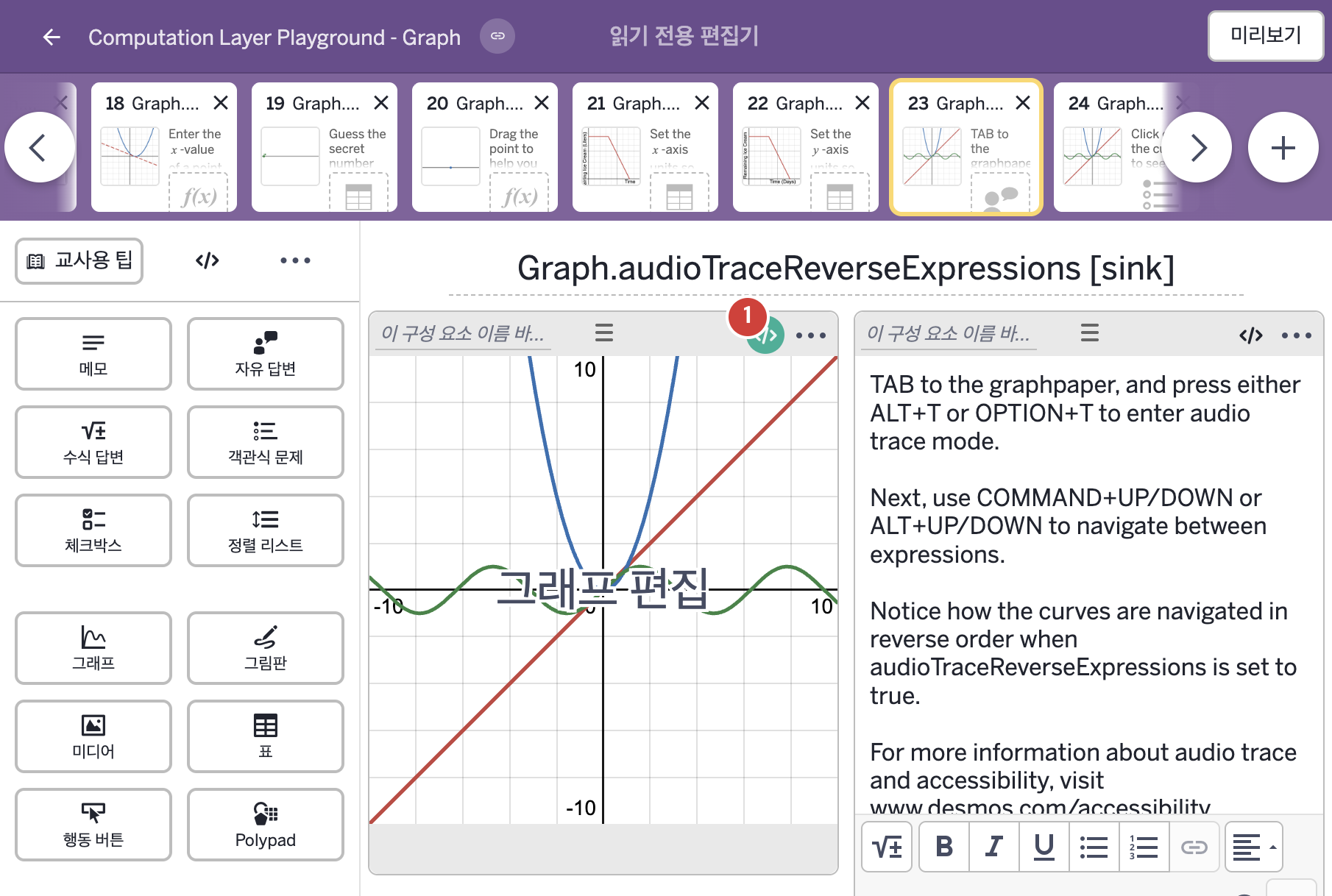Open screen-level script code icon
This screenshot has height=896, width=1332.
click(x=208, y=260)
